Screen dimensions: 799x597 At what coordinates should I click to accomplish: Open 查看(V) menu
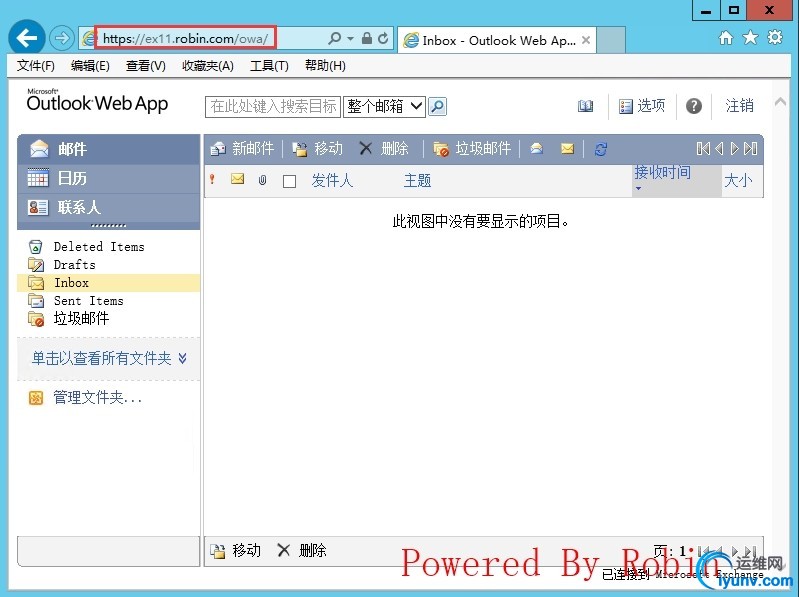[x=146, y=66]
